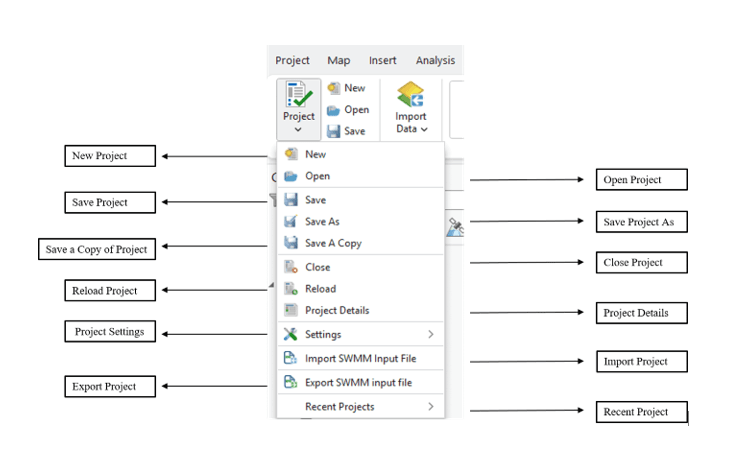Image resolution: width=752 pixels, height=467 pixels.
Task: Click the ribbon Open folder icon
Action: coord(333,110)
